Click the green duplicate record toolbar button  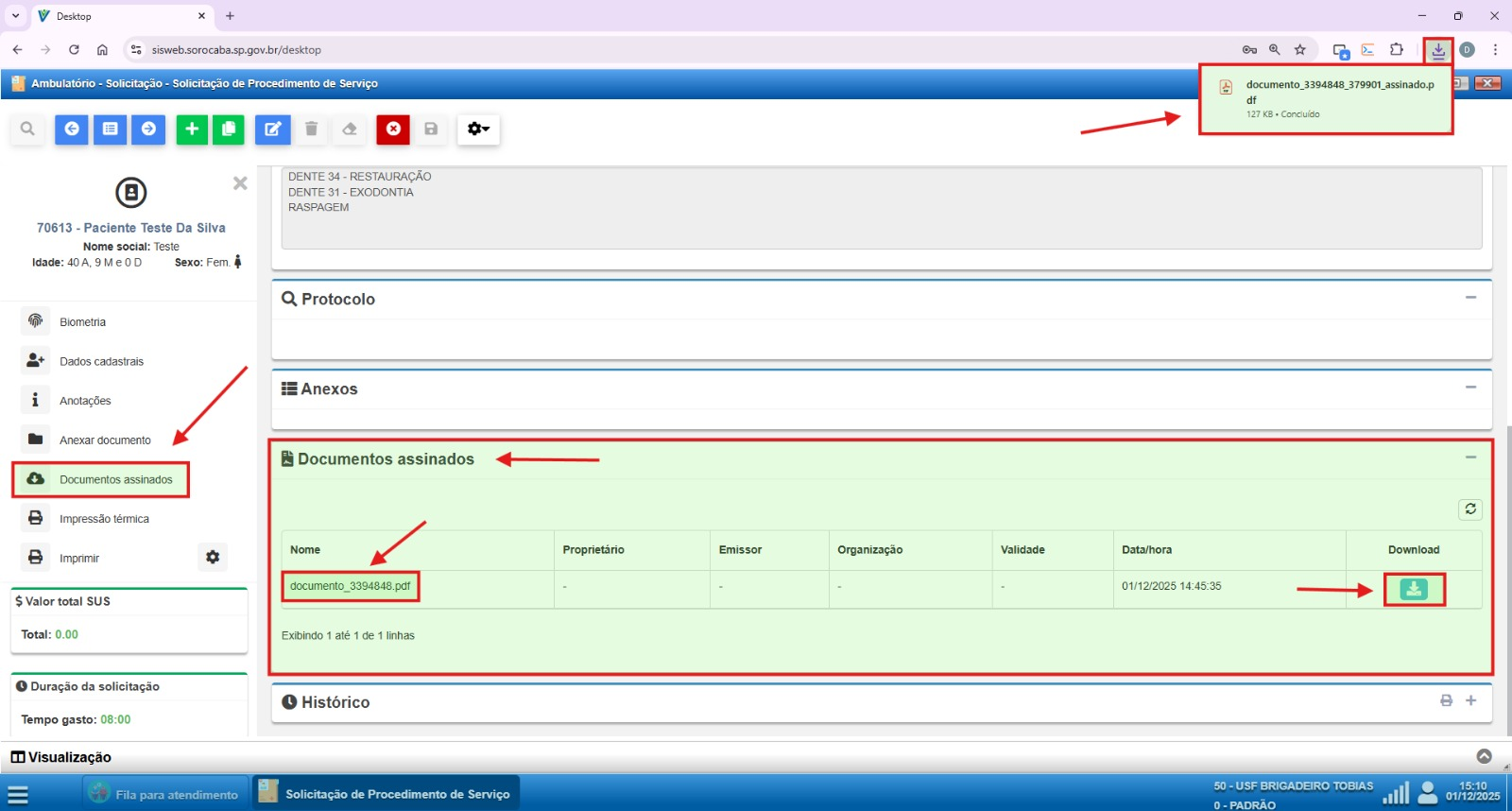[x=228, y=129]
